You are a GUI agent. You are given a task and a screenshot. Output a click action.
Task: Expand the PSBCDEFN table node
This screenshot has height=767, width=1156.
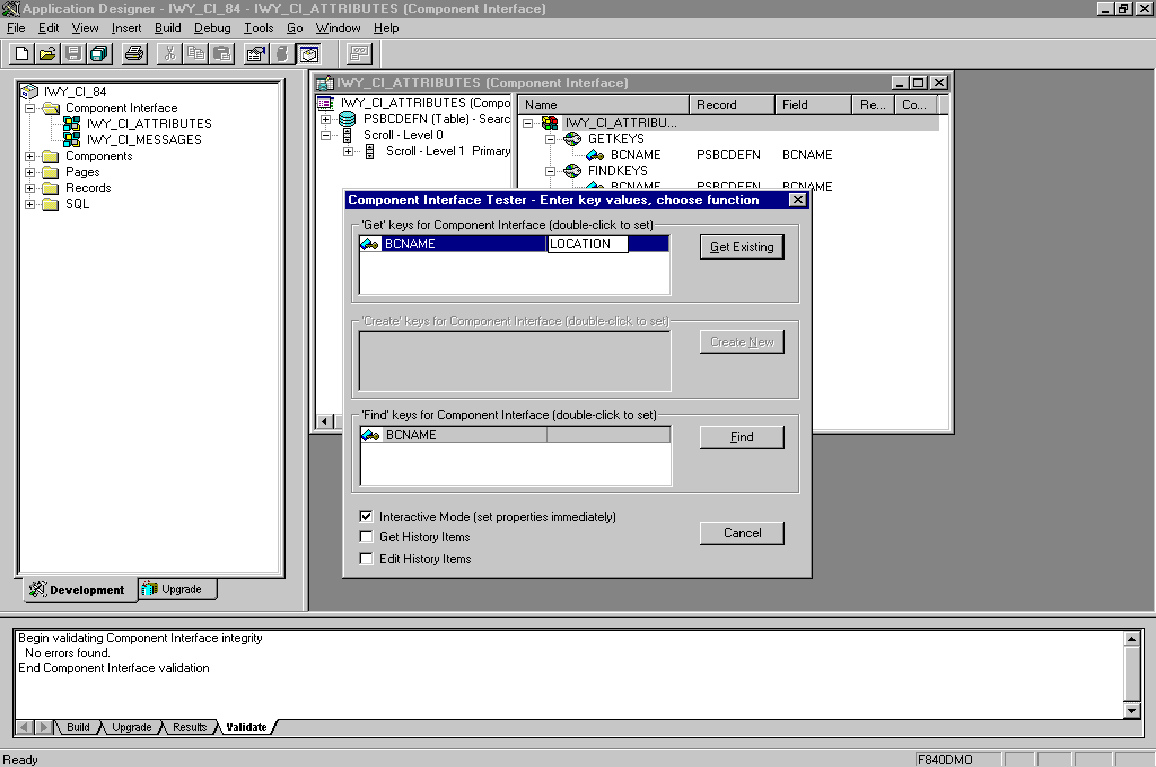326,119
